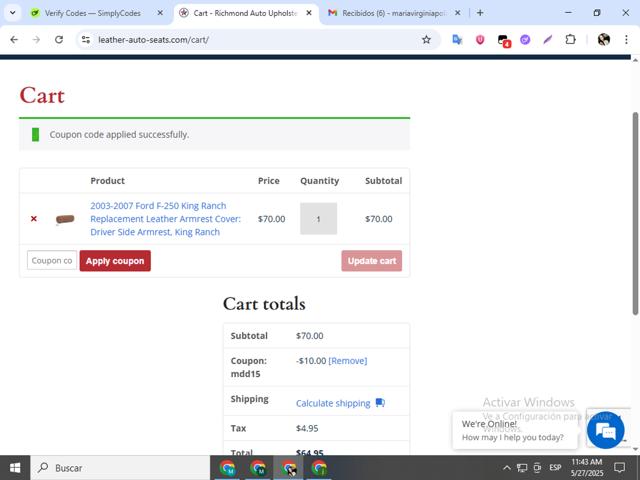Click the $4.95 Tax value

tap(307, 428)
